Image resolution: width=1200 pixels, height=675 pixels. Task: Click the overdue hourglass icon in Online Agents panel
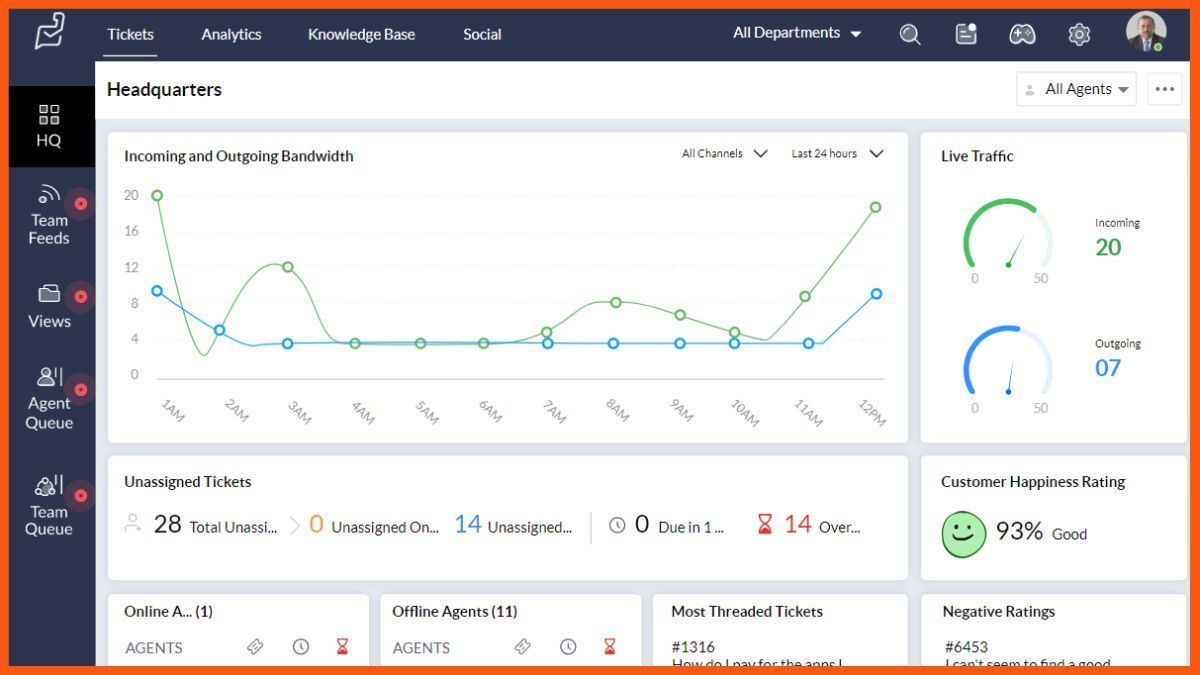[343, 647]
